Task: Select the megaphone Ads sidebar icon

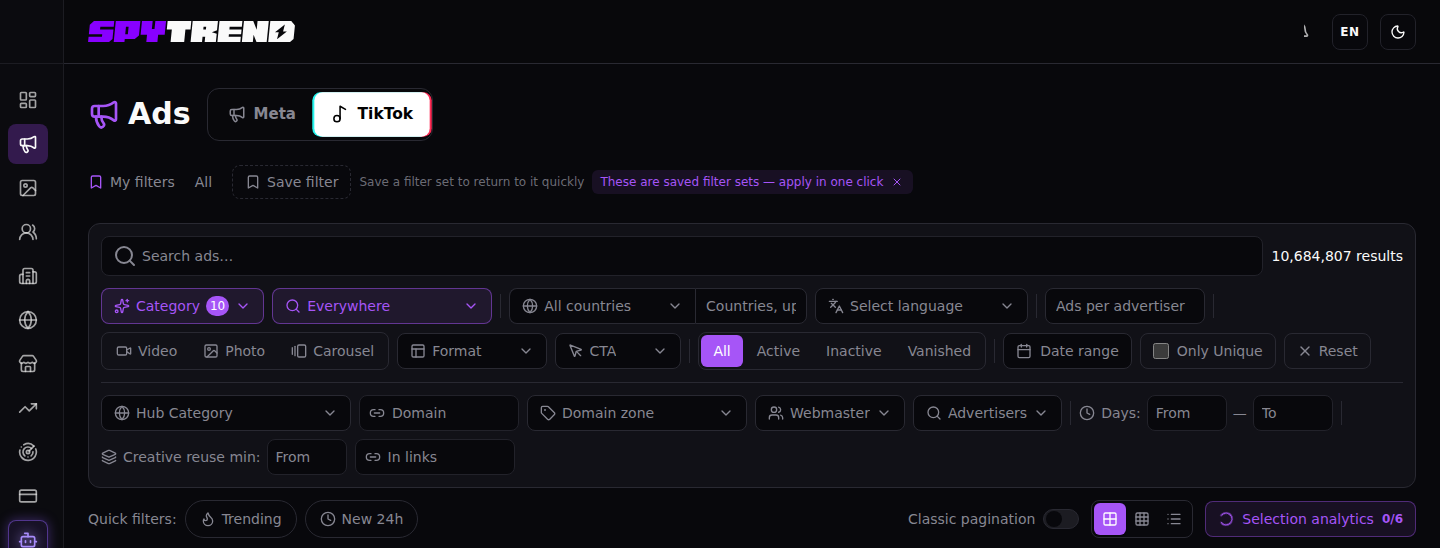Action: point(28,144)
